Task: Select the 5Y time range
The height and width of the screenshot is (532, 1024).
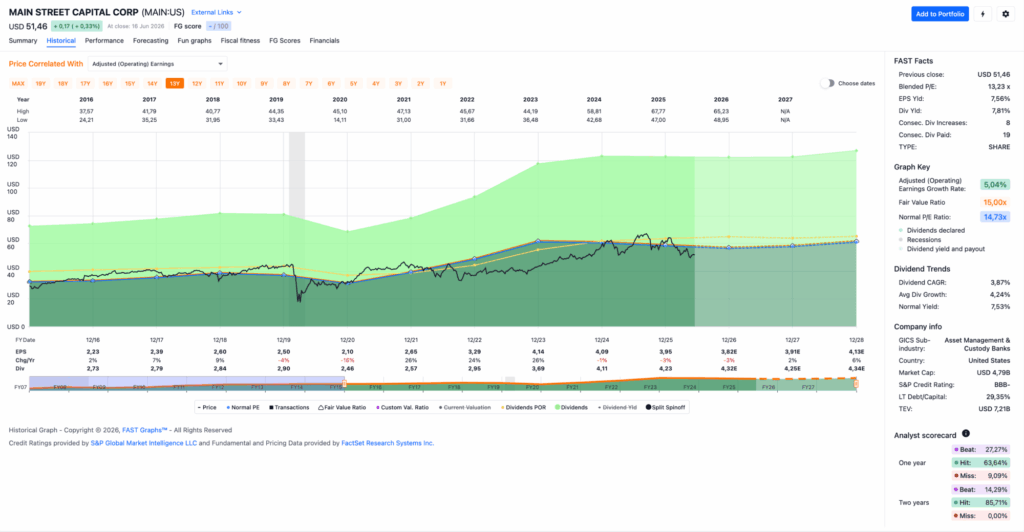Action: [353, 84]
